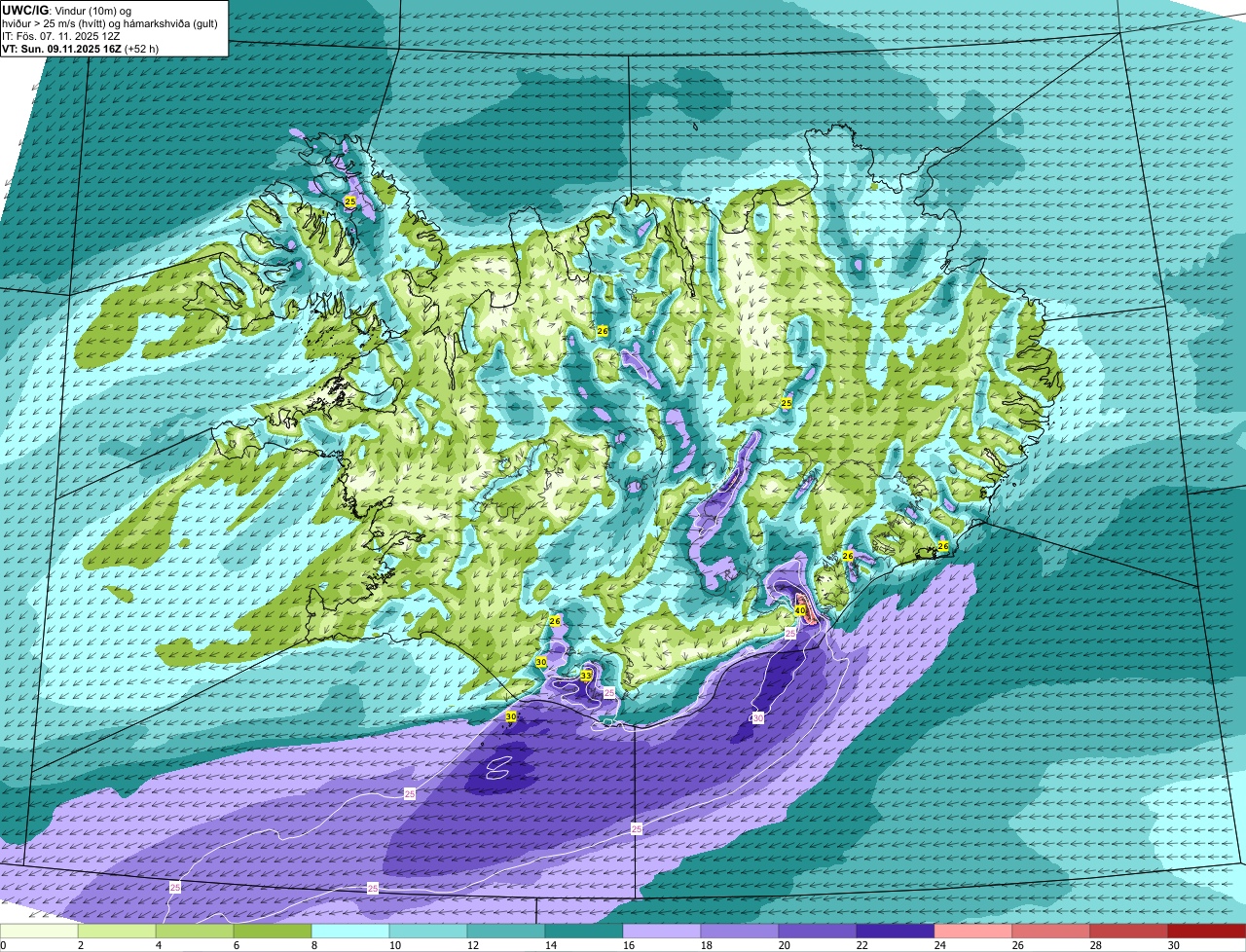Click the legend tick label "24"
Image resolution: width=1246 pixels, height=952 pixels.
tap(940, 945)
